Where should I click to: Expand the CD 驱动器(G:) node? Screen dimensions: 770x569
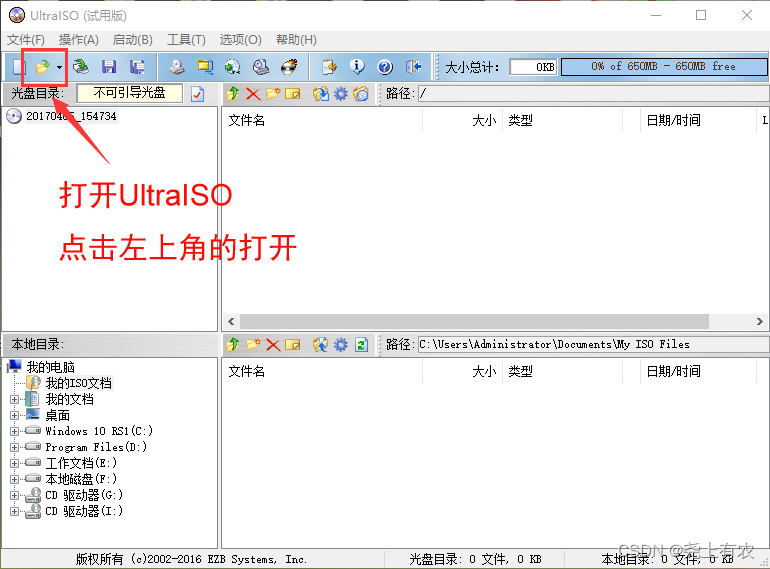tap(14, 495)
